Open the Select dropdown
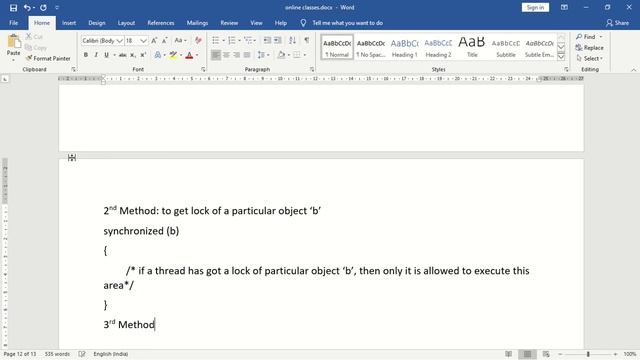This screenshot has height=360, width=640. click(x=590, y=58)
